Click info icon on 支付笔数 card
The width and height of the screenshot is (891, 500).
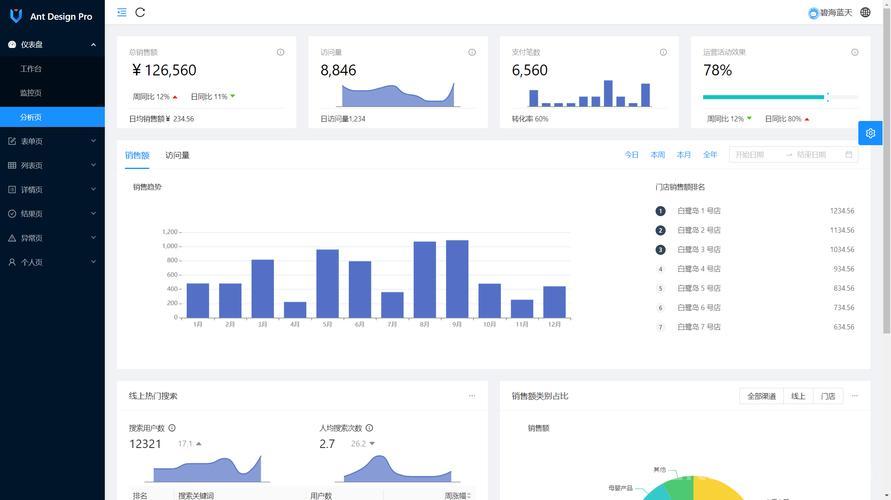[x=663, y=52]
